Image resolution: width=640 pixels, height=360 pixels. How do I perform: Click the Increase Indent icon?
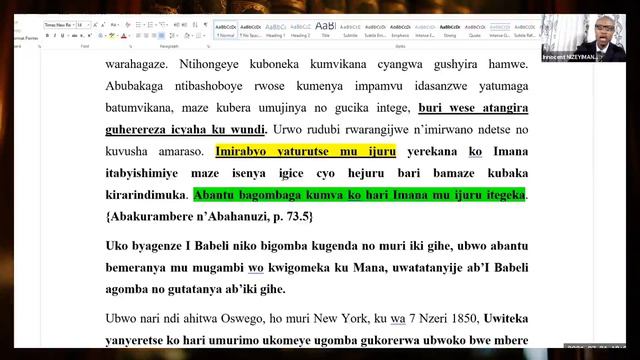tap(184, 25)
